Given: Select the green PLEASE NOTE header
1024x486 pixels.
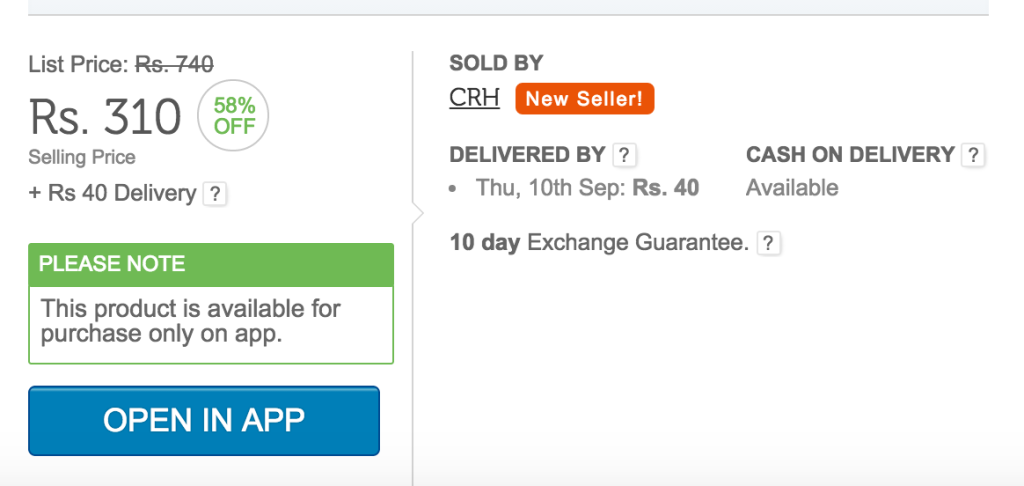Looking at the screenshot, I should click(211, 264).
